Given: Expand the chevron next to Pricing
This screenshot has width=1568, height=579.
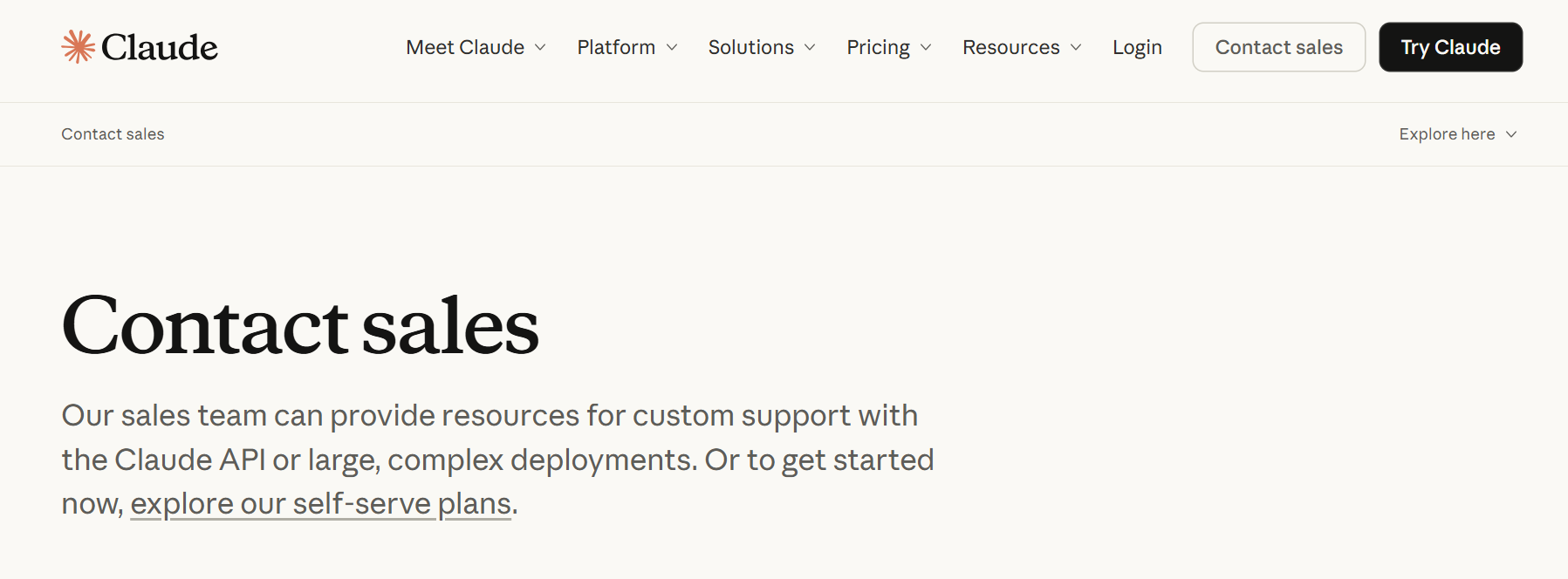Looking at the screenshot, I should coord(926,47).
